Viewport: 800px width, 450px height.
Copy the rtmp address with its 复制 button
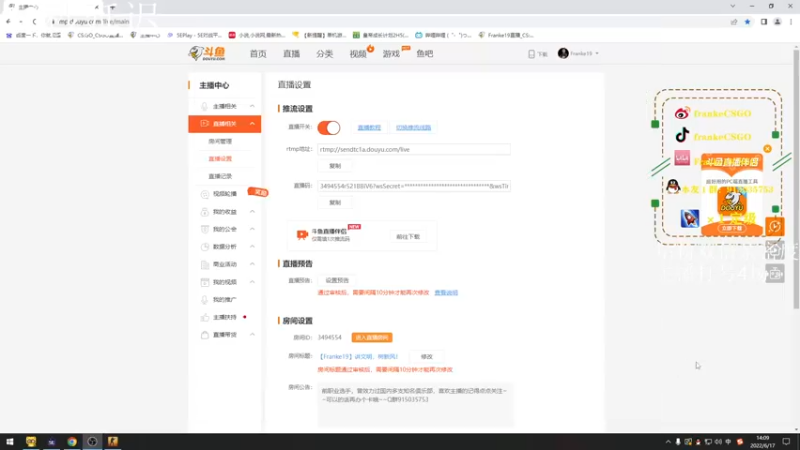[335, 166]
